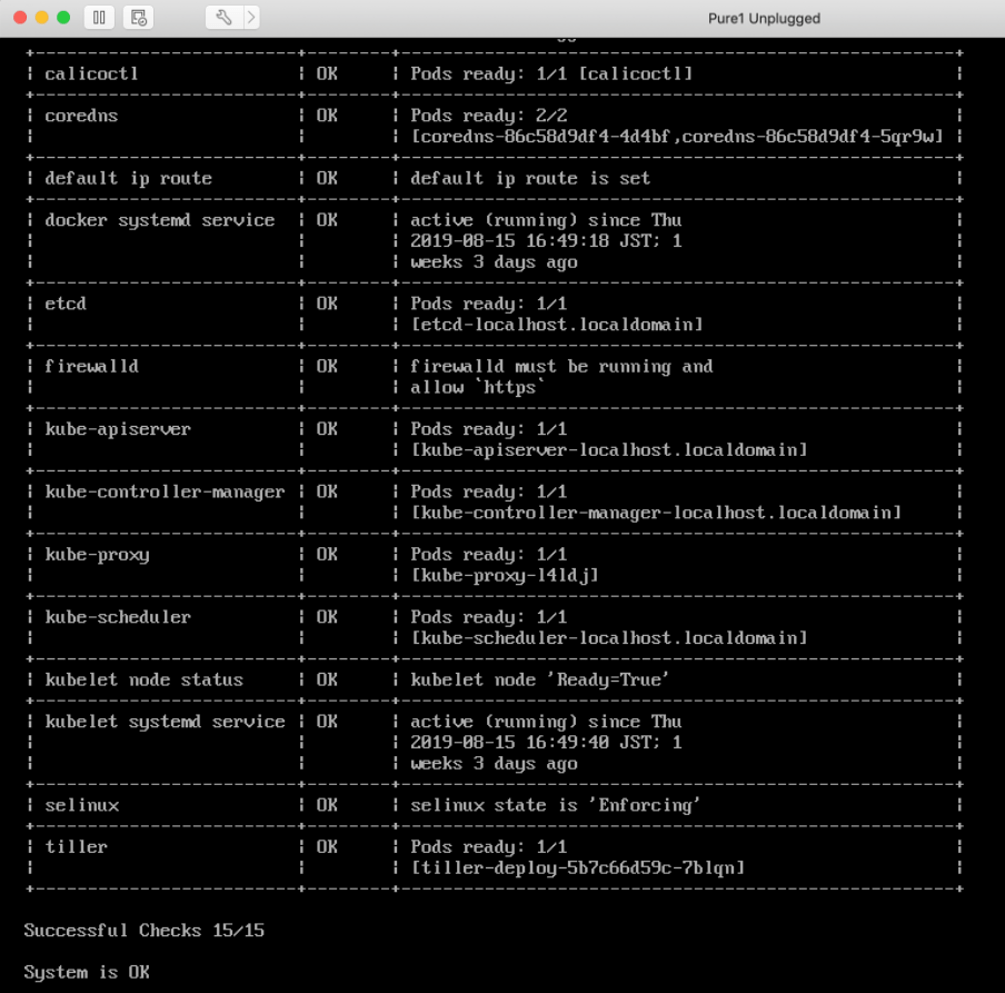This screenshot has width=1005, height=993.
Task: Click OK status in calicoctl row
Action: 327,74
